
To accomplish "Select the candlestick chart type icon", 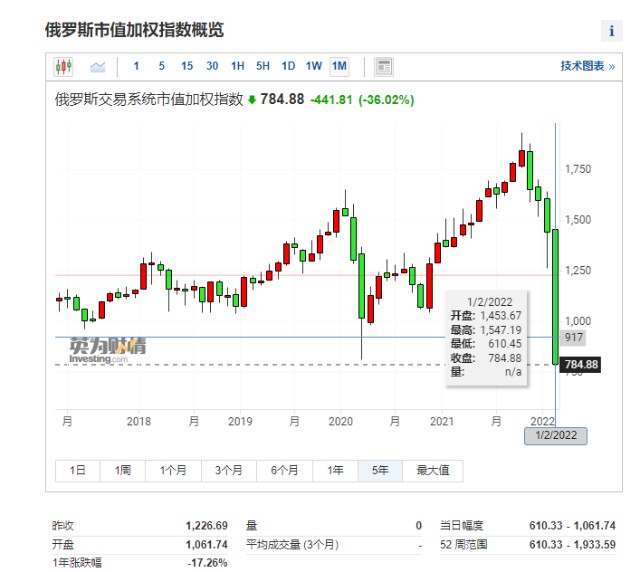I will 64,67.
